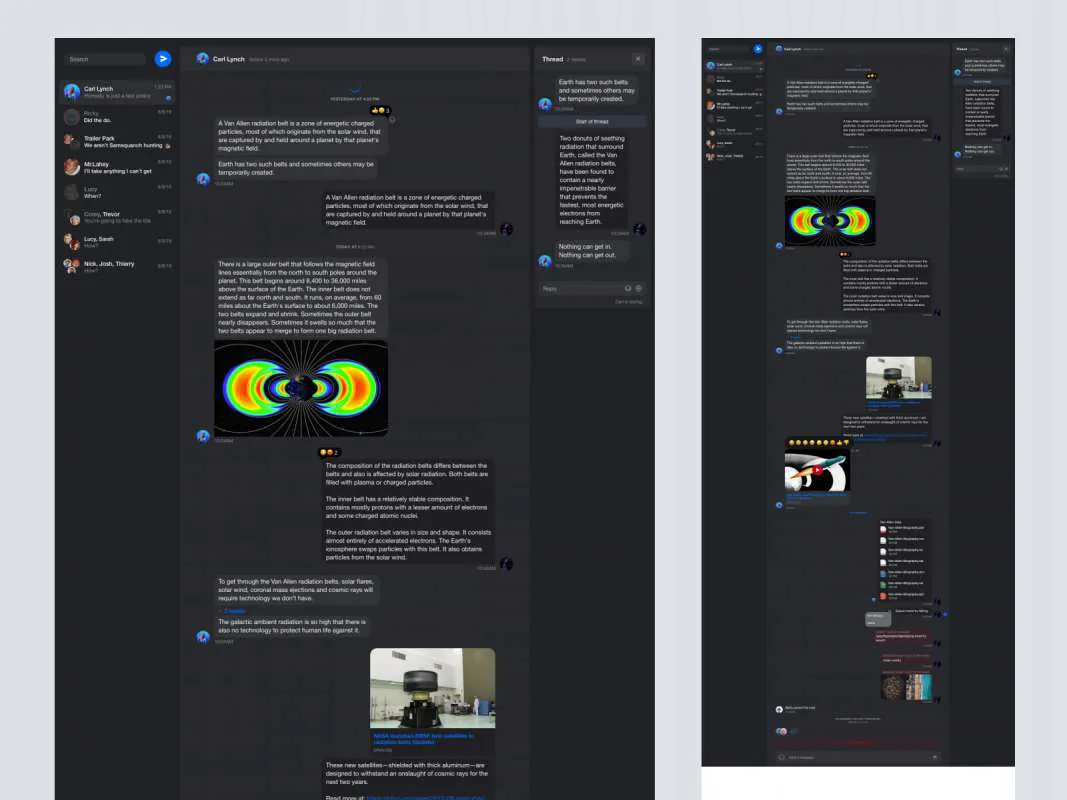Click the emoji reactions badge above the composition message
This screenshot has width=1067, height=800.
tap(328, 452)
